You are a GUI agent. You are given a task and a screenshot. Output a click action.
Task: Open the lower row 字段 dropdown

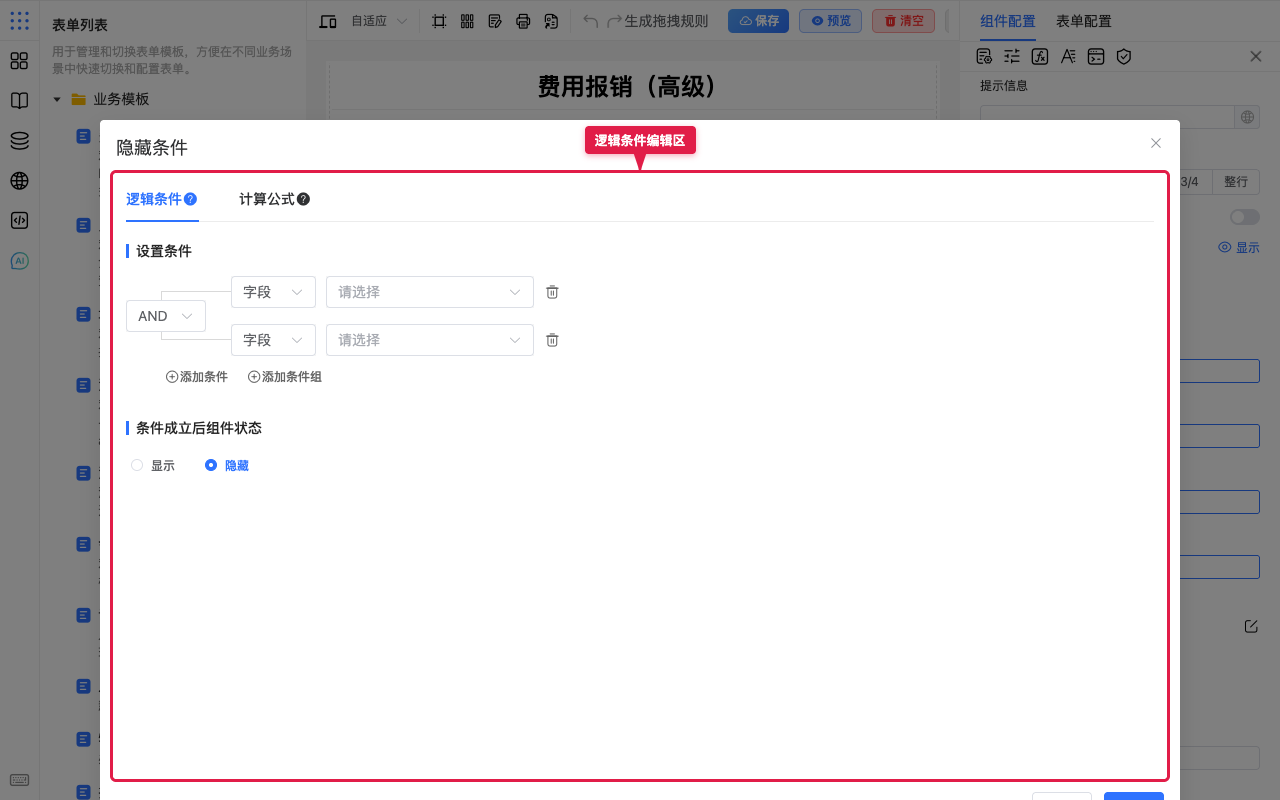point(273,340)
